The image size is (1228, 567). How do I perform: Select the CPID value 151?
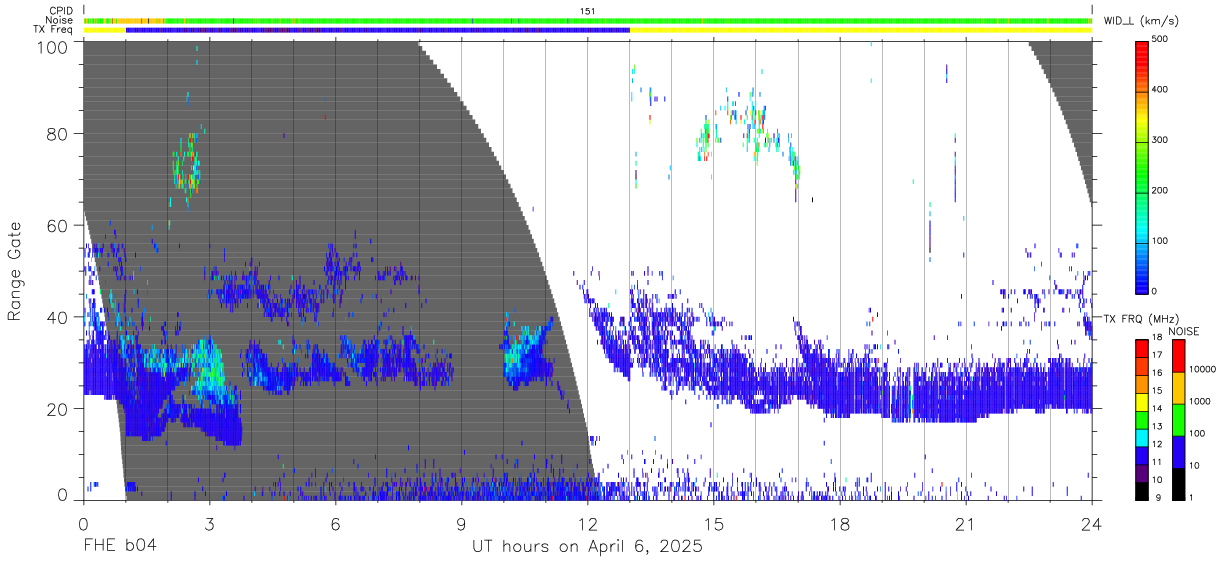coord(587,11)
